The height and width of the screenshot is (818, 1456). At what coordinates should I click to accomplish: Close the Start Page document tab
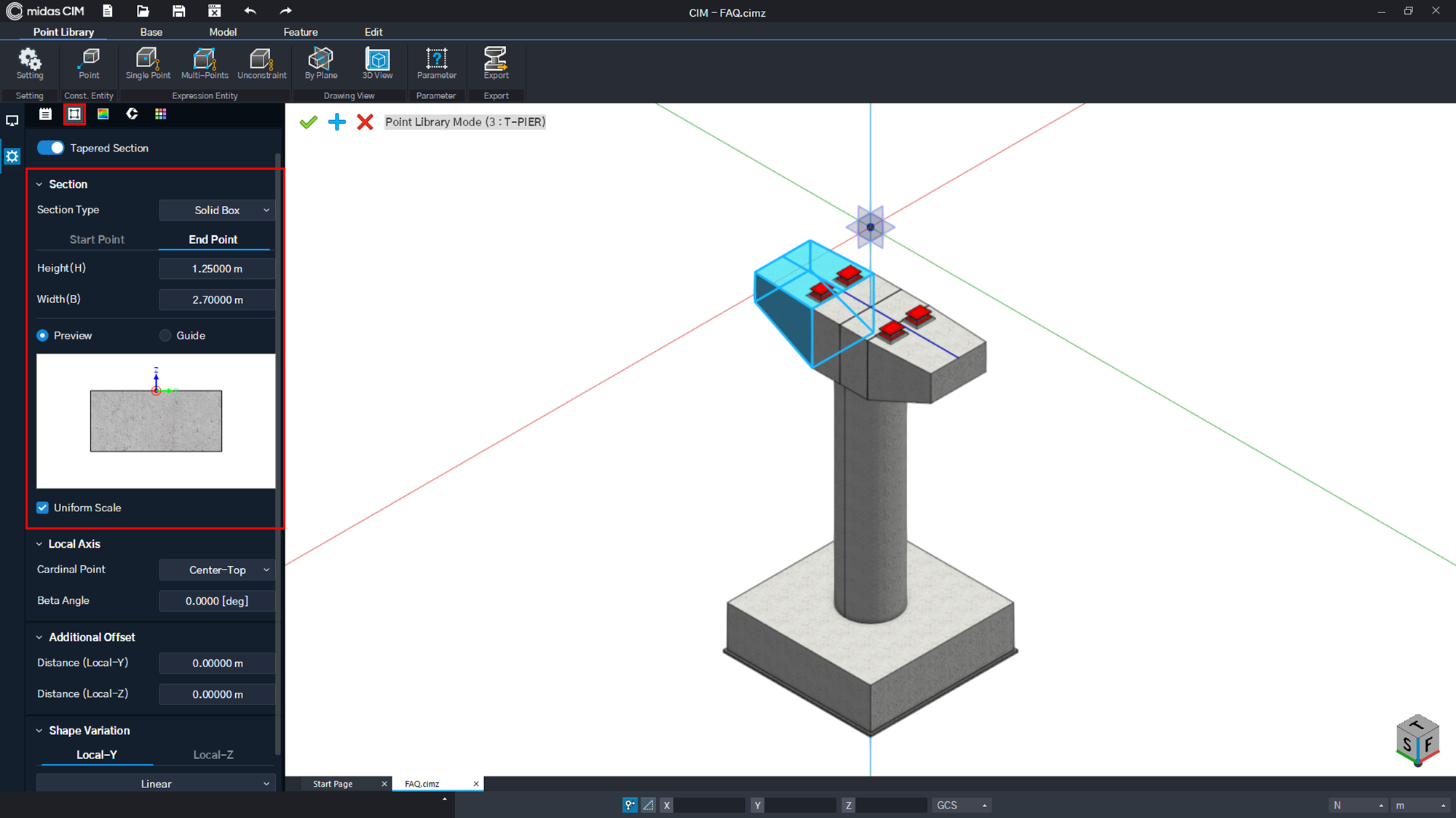(384, 784)
